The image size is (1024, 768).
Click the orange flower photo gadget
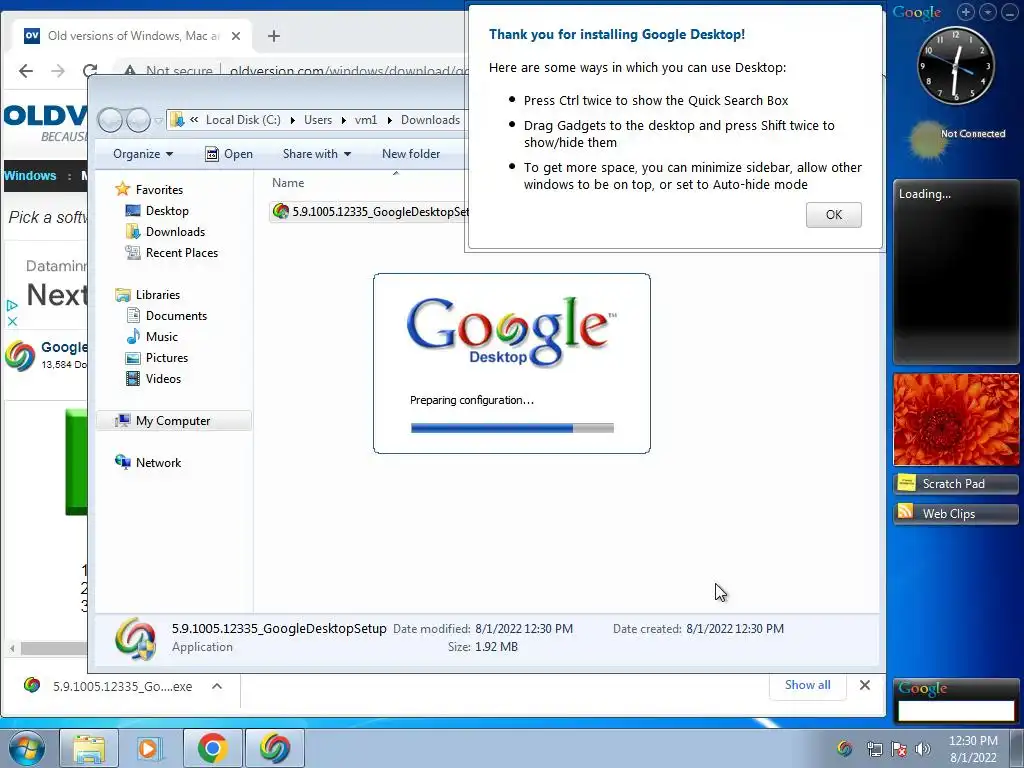click(x=955, y=419)
